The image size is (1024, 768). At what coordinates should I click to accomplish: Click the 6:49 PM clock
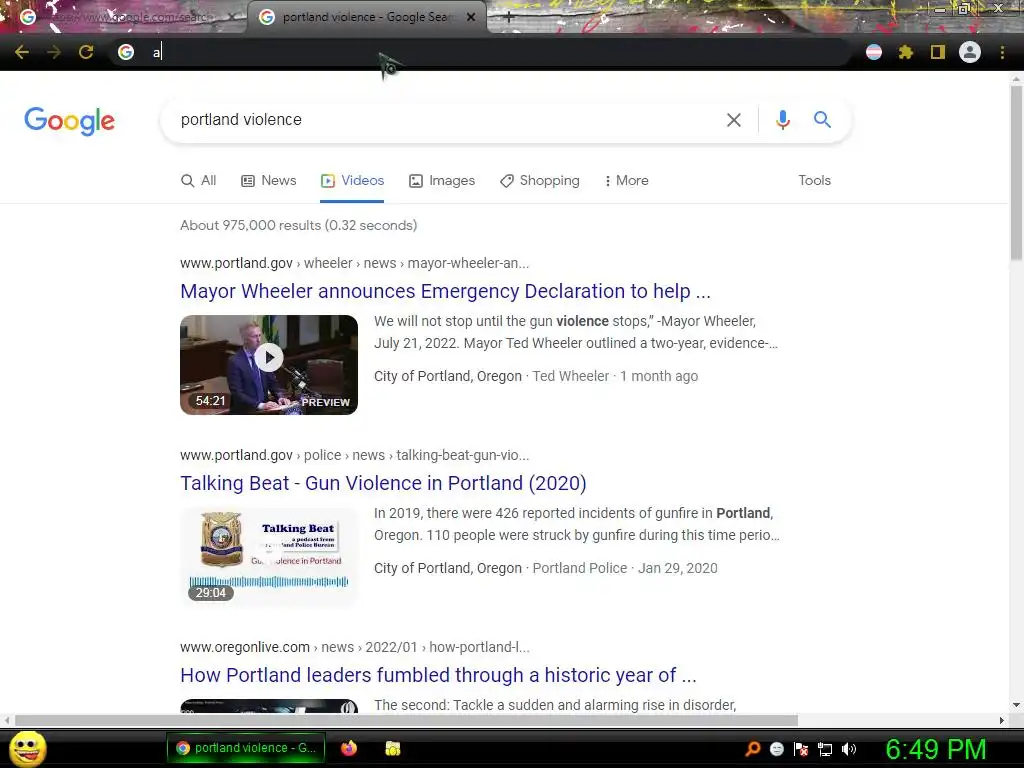tap(935, 749)
